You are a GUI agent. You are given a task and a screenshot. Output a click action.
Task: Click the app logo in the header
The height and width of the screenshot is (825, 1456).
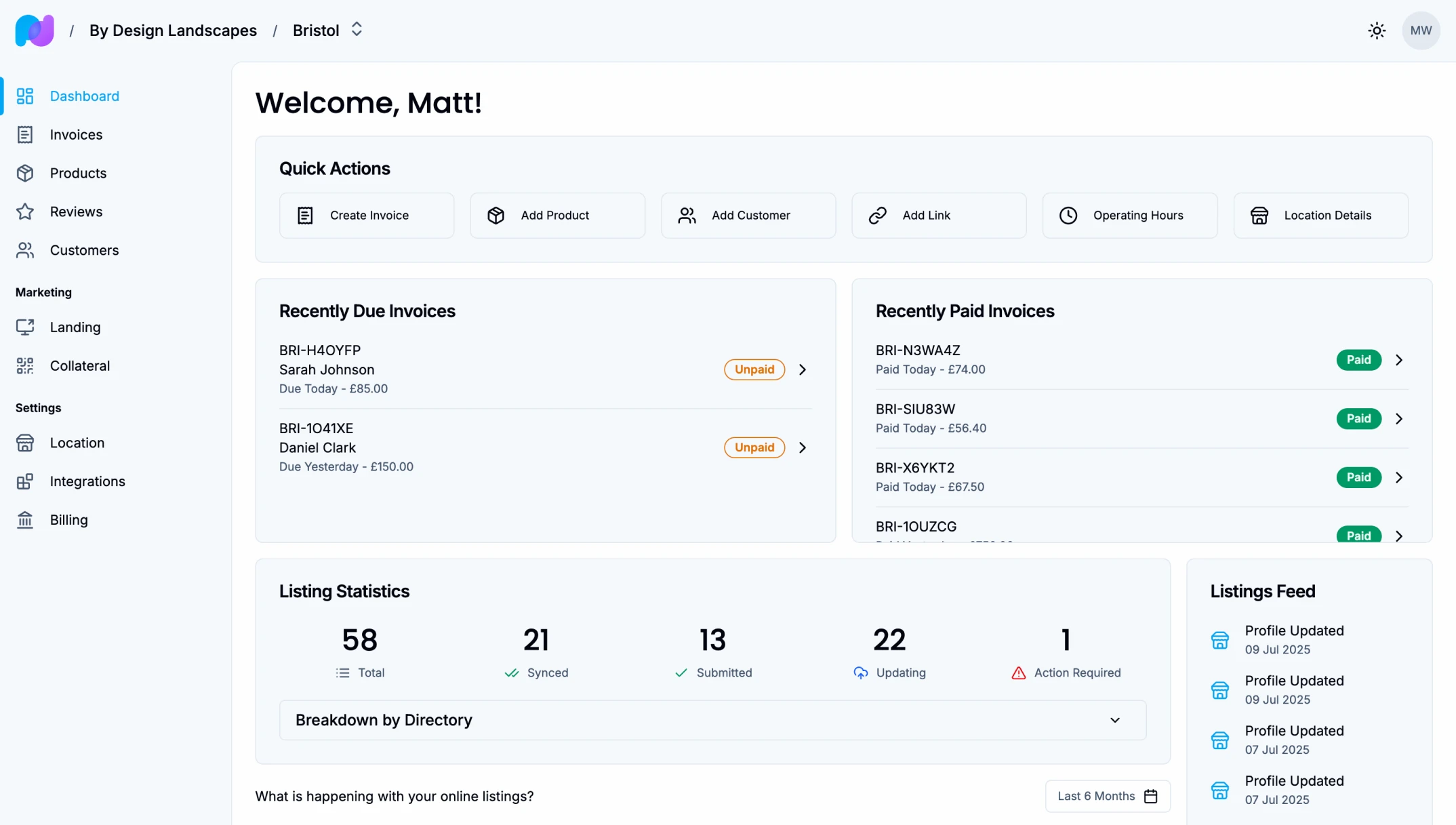(35, 31)
